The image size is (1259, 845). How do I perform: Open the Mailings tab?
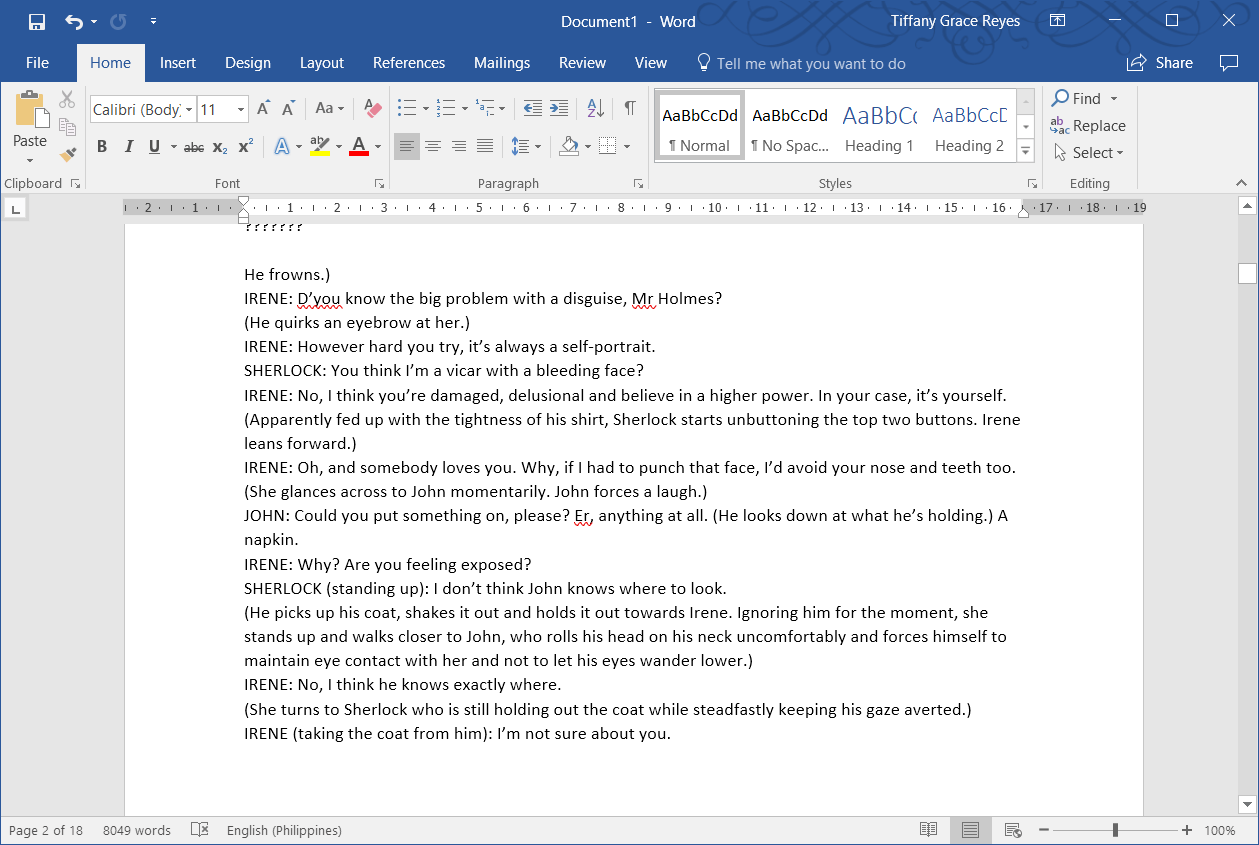coord(502,62)
